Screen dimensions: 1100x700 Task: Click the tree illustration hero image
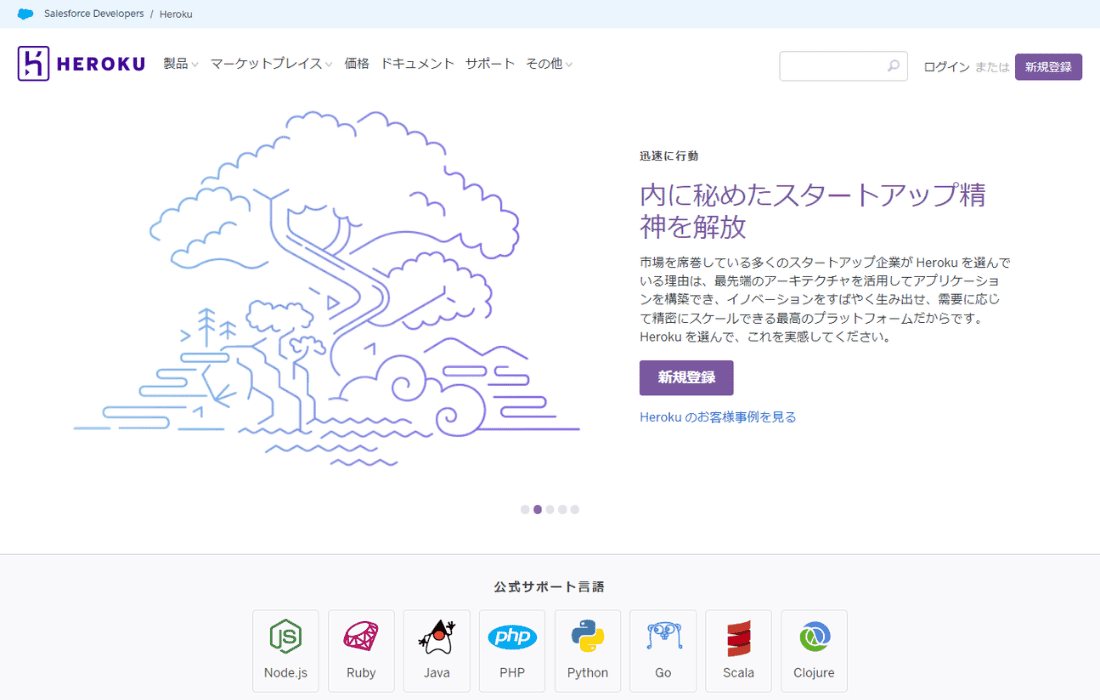click(x=327, y=288)
